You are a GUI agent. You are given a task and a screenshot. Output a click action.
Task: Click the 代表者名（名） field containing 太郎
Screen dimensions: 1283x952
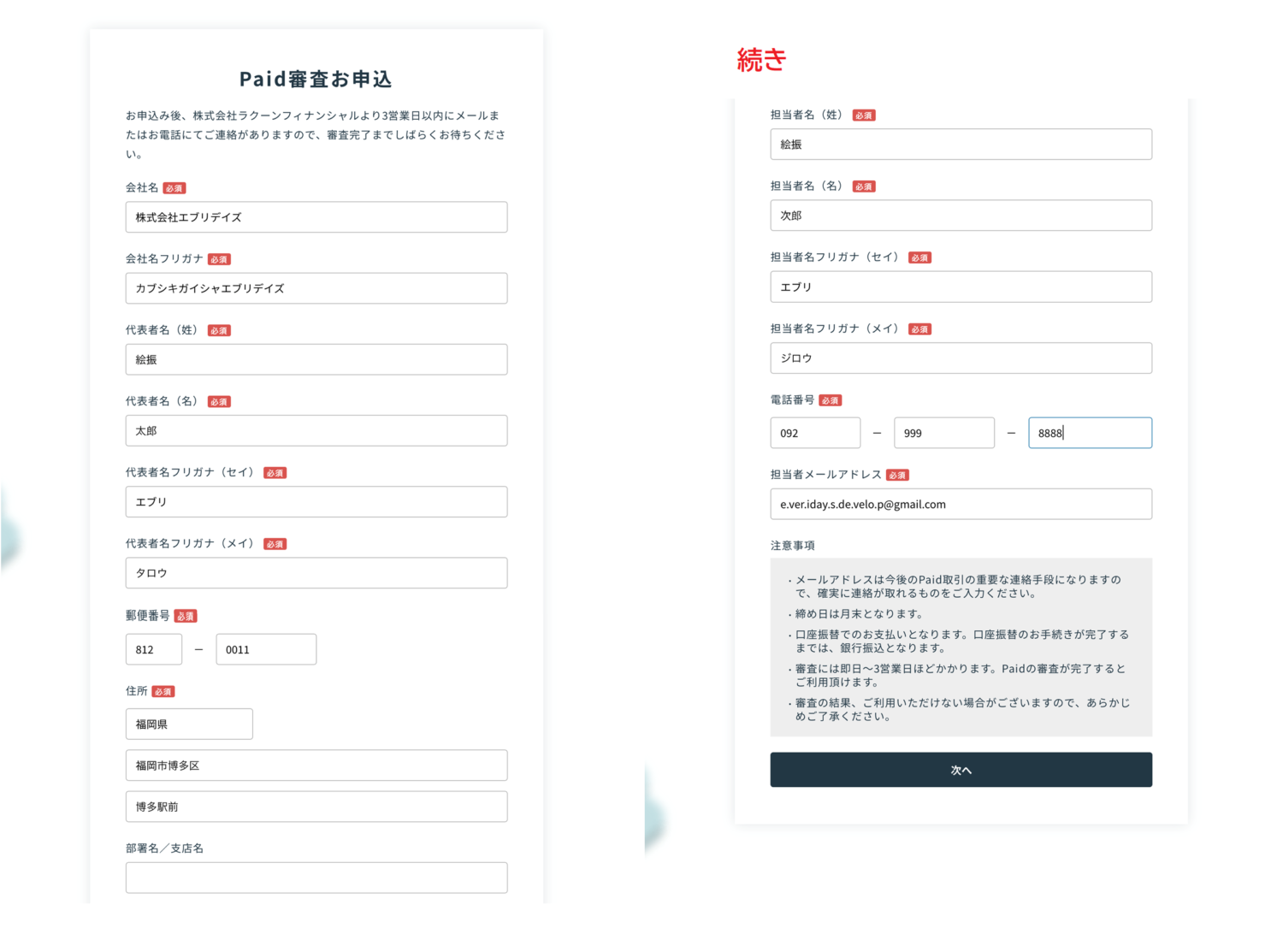[316, 430]
